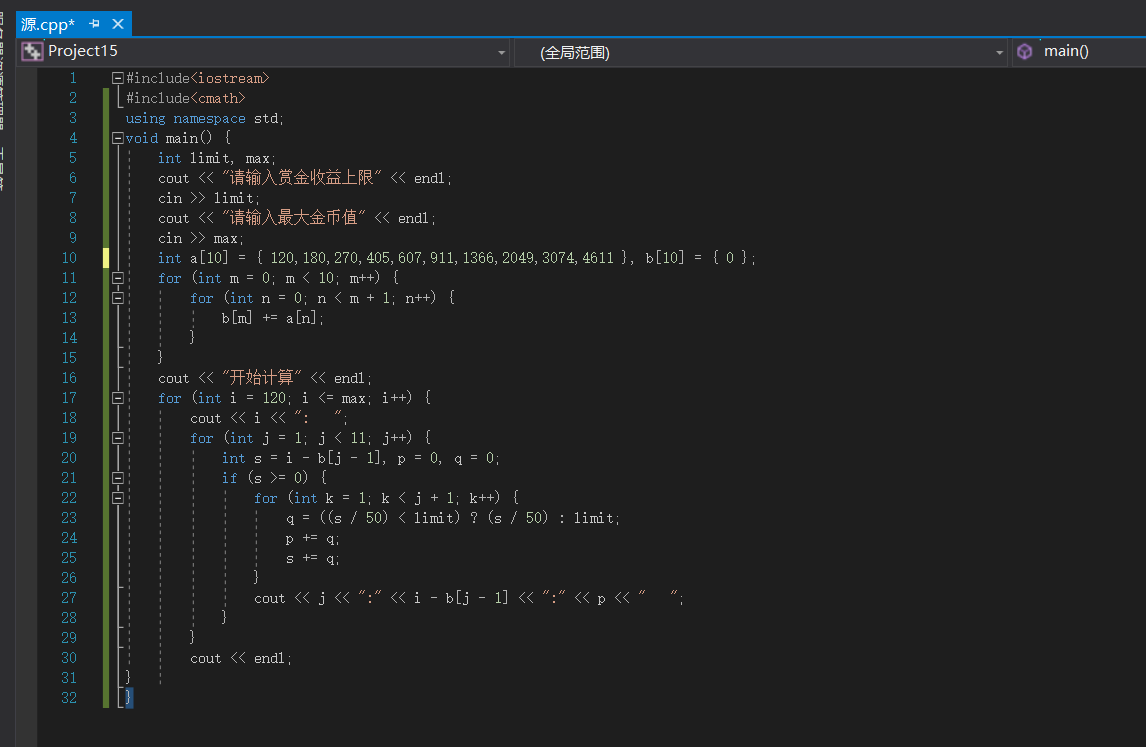This screenshot has height=747, width=1146.
Task: Click the string "请输入赏金收益上限"
Action: click(x=301, y=178)
